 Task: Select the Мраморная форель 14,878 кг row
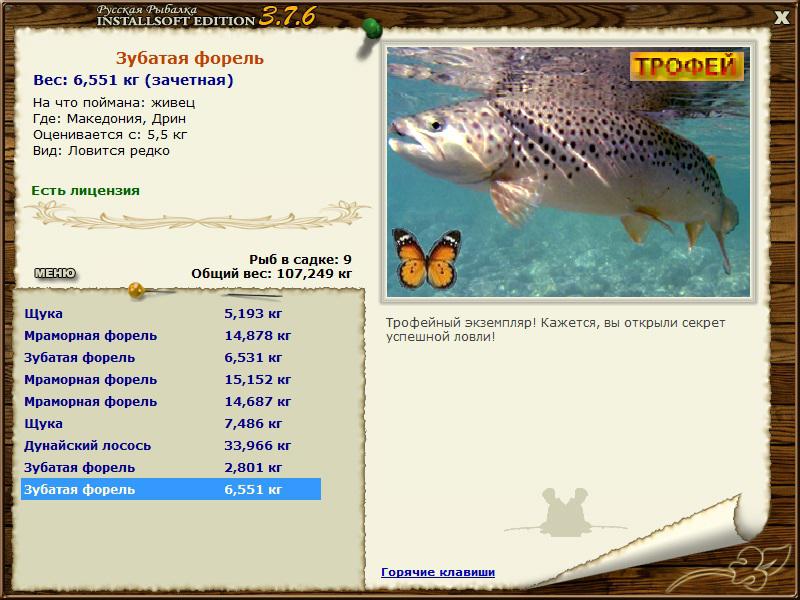(171, 336)
